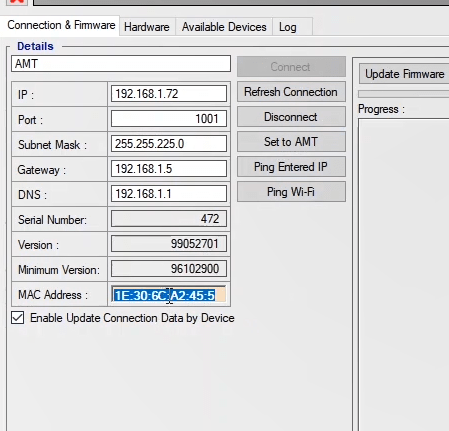Click into the IP address field
Image resolution: width=449 pixels, height=431 pixels.
click(x=169, y=94)
